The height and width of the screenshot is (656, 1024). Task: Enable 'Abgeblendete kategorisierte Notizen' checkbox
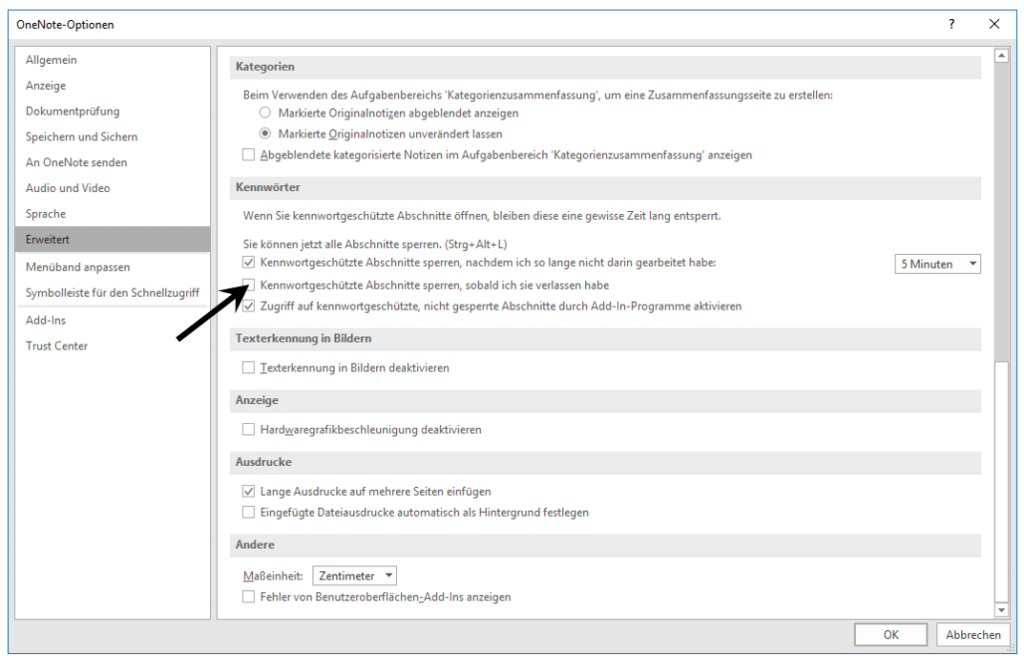pos(249,155)
